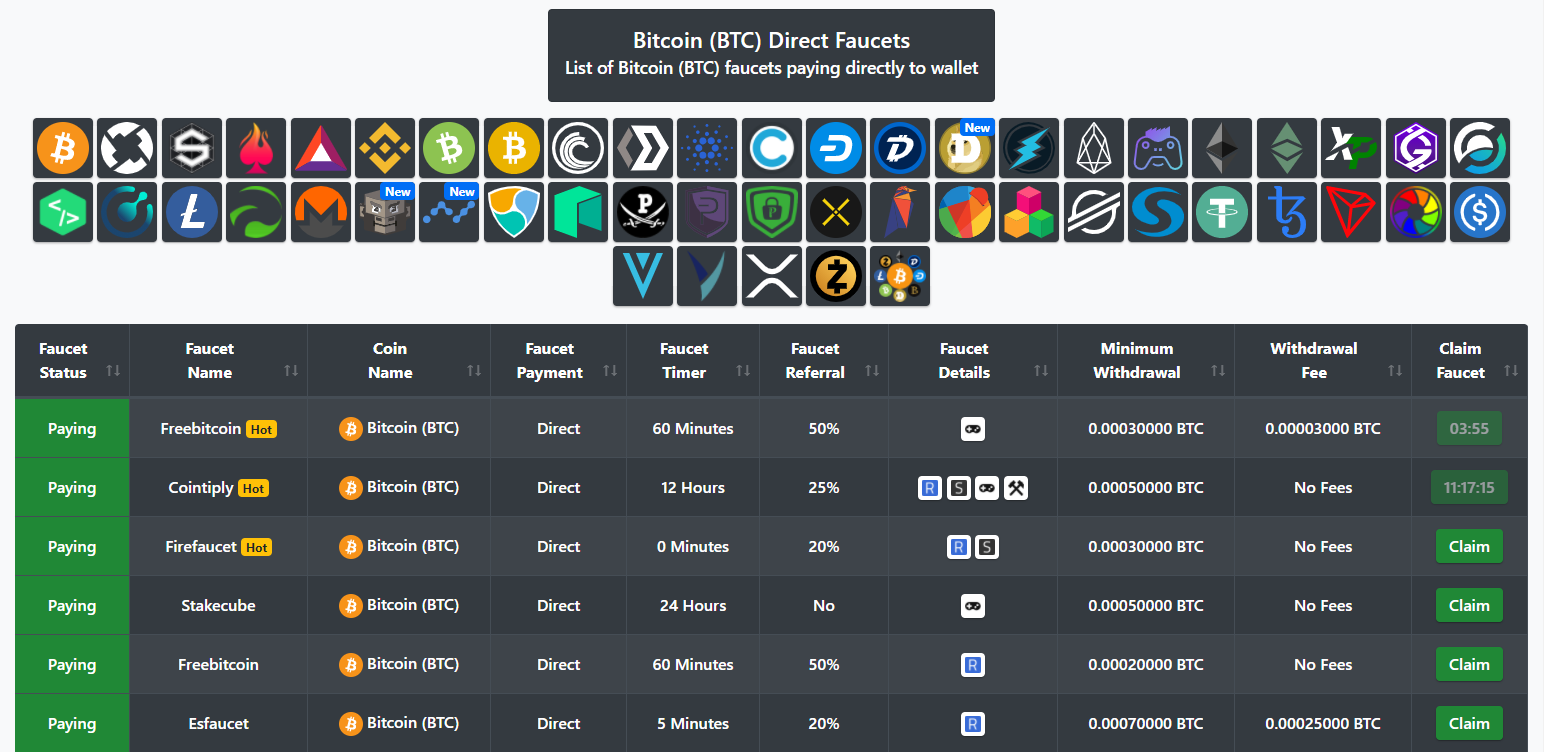Screen dimensions: 1544x752
Task: Open the red Tron icon
Action: pos(1351,212)
